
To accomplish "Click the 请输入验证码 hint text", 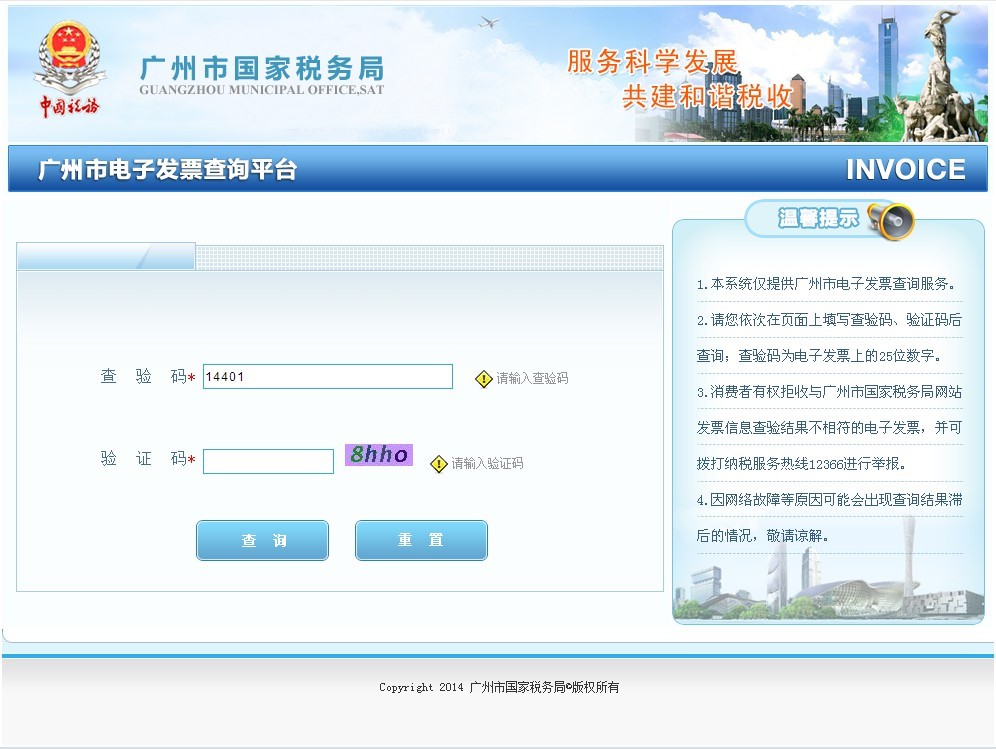I will 487,463.
